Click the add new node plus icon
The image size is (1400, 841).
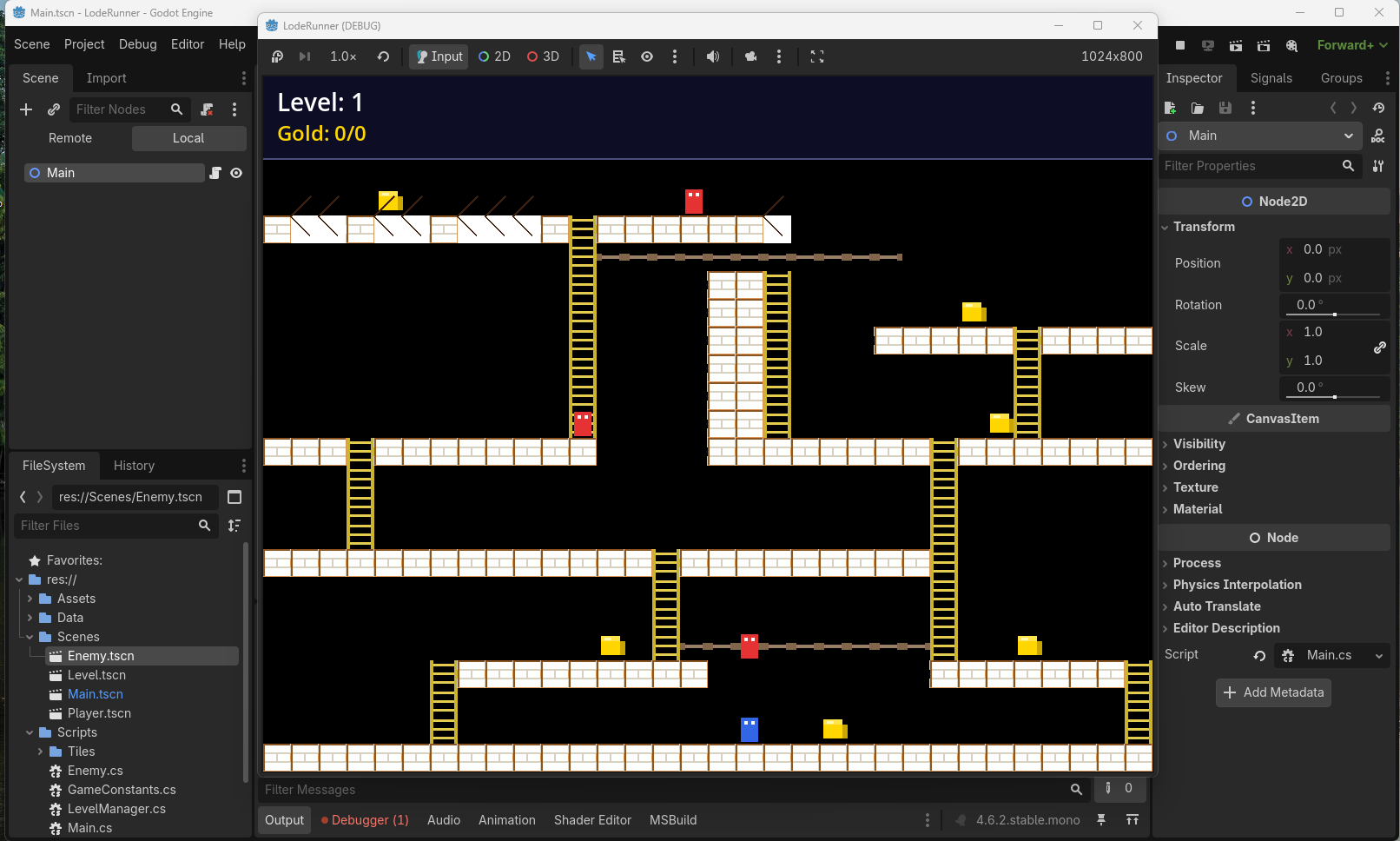(x=26, y=109)
